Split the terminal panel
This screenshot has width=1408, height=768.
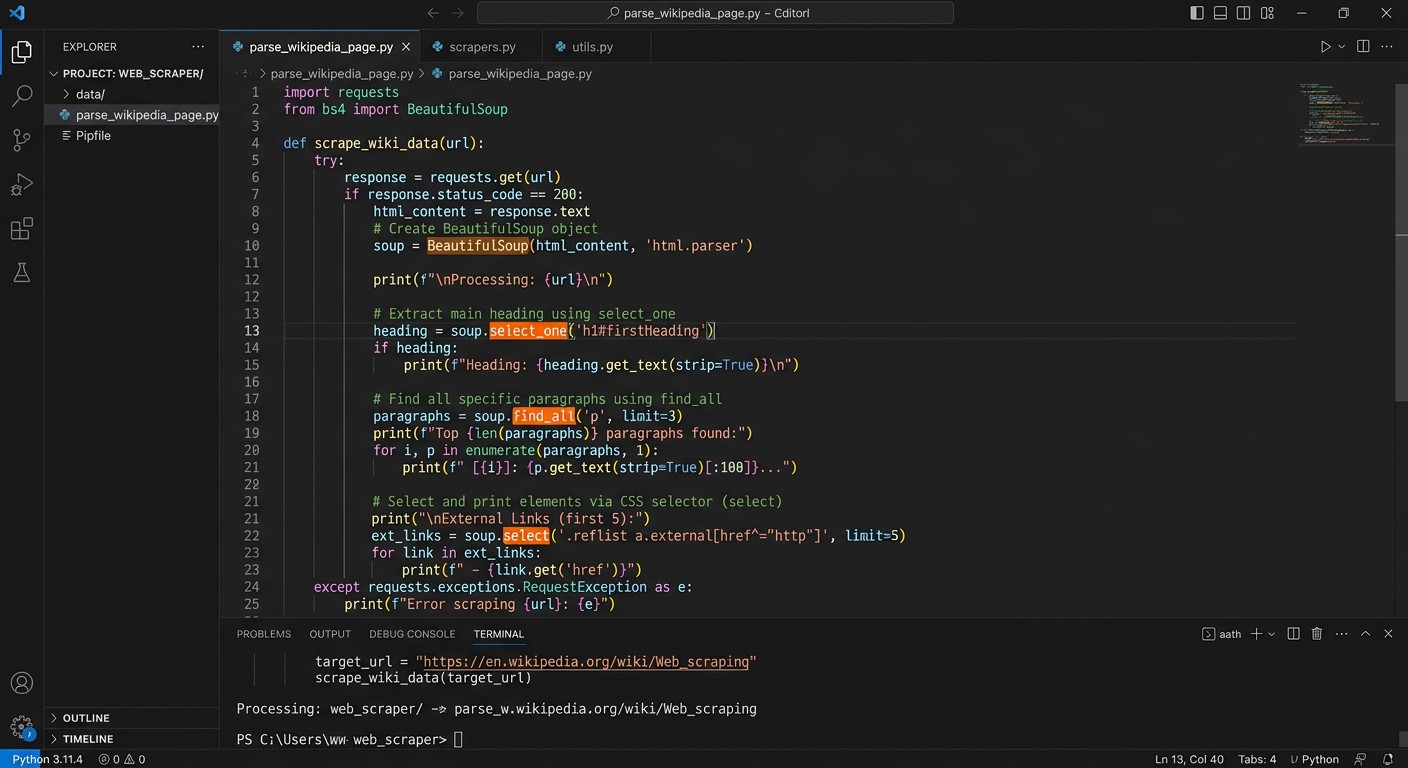click(1293, 634)
